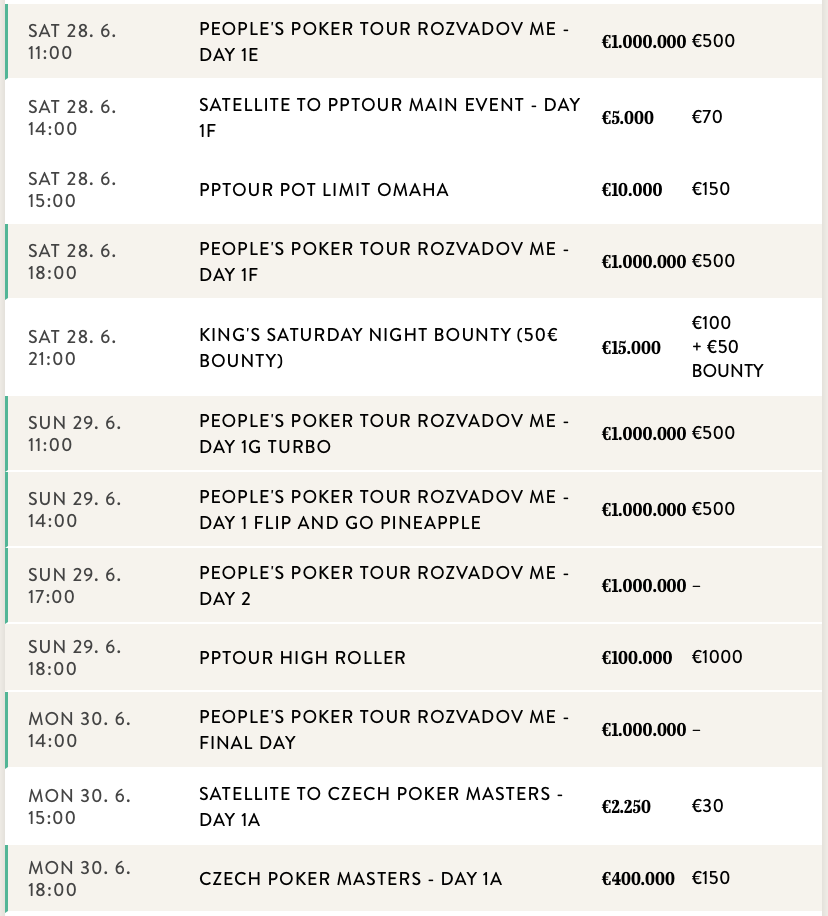Open Satellite to Czech Poker Masters Day 1A

380,806
